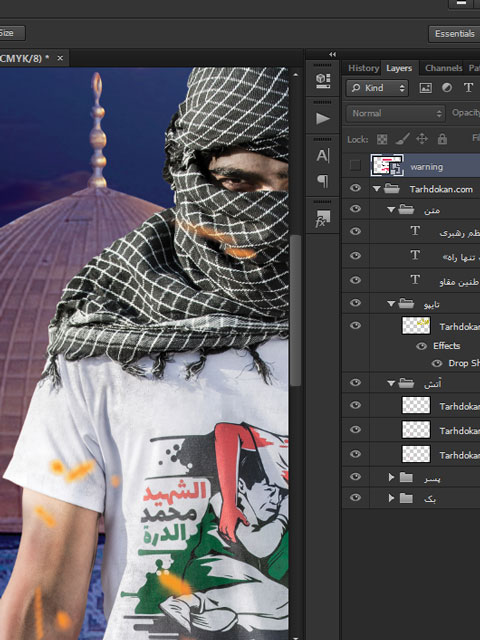480x640 pixels.
Task: Click the canvas scroll-up arrow
Action: pos(296,75)
